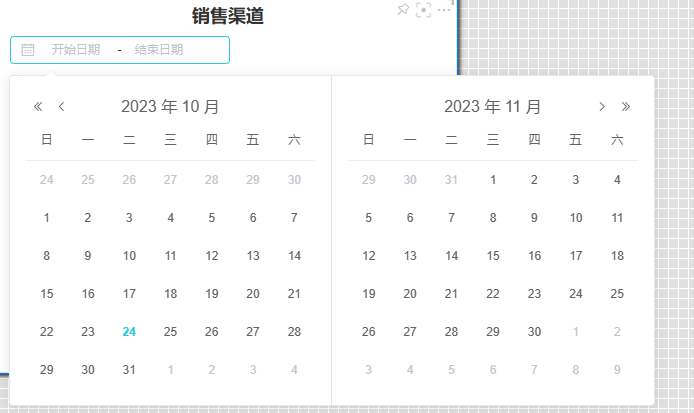The width and height of the screenshot is (694, 413).
Task: Select greyed-out December 9 in right calendar
Action: pyautogui.click(x=617, y=370)
